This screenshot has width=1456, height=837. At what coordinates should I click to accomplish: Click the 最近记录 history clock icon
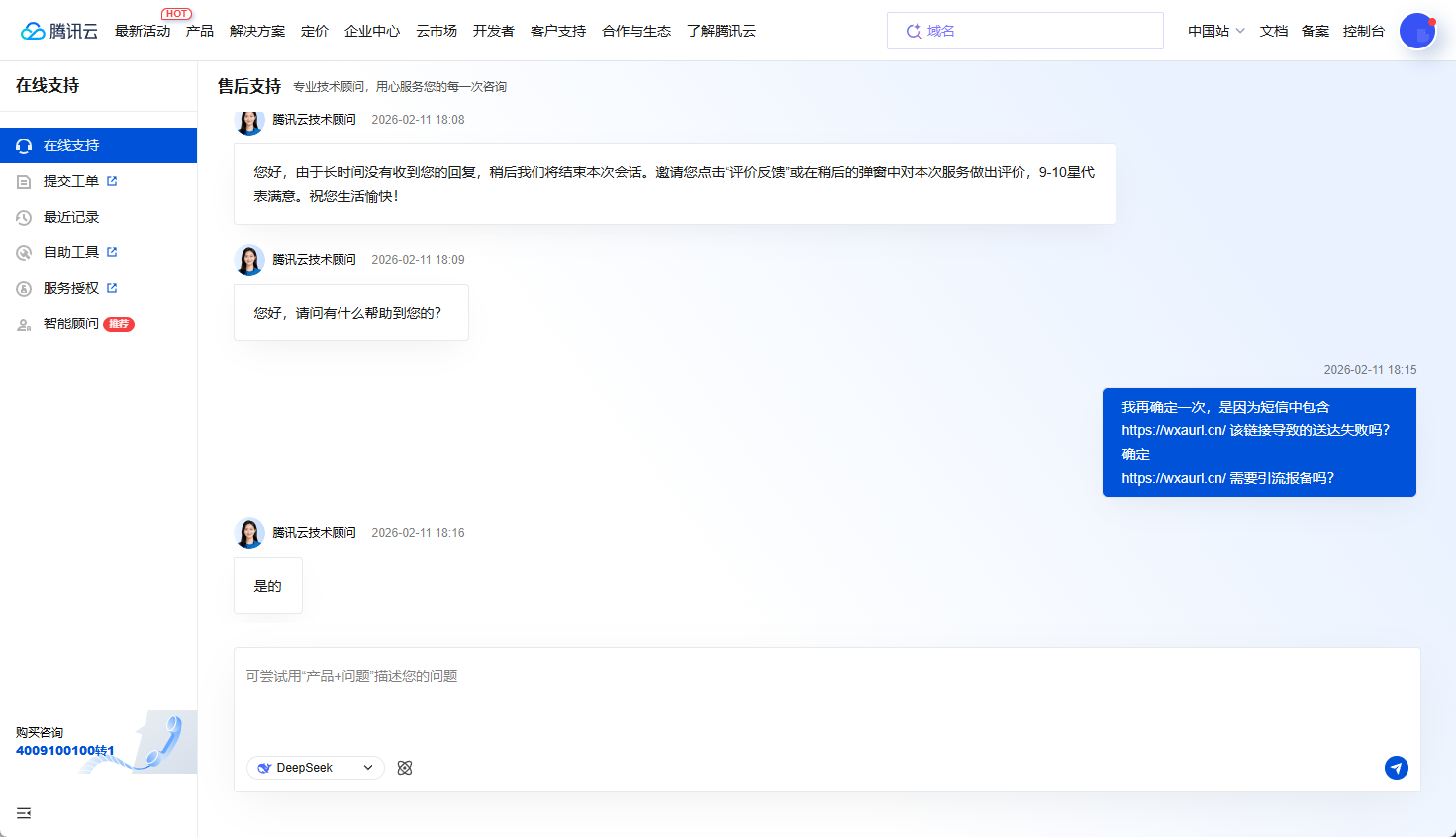[x=24, y=218]
